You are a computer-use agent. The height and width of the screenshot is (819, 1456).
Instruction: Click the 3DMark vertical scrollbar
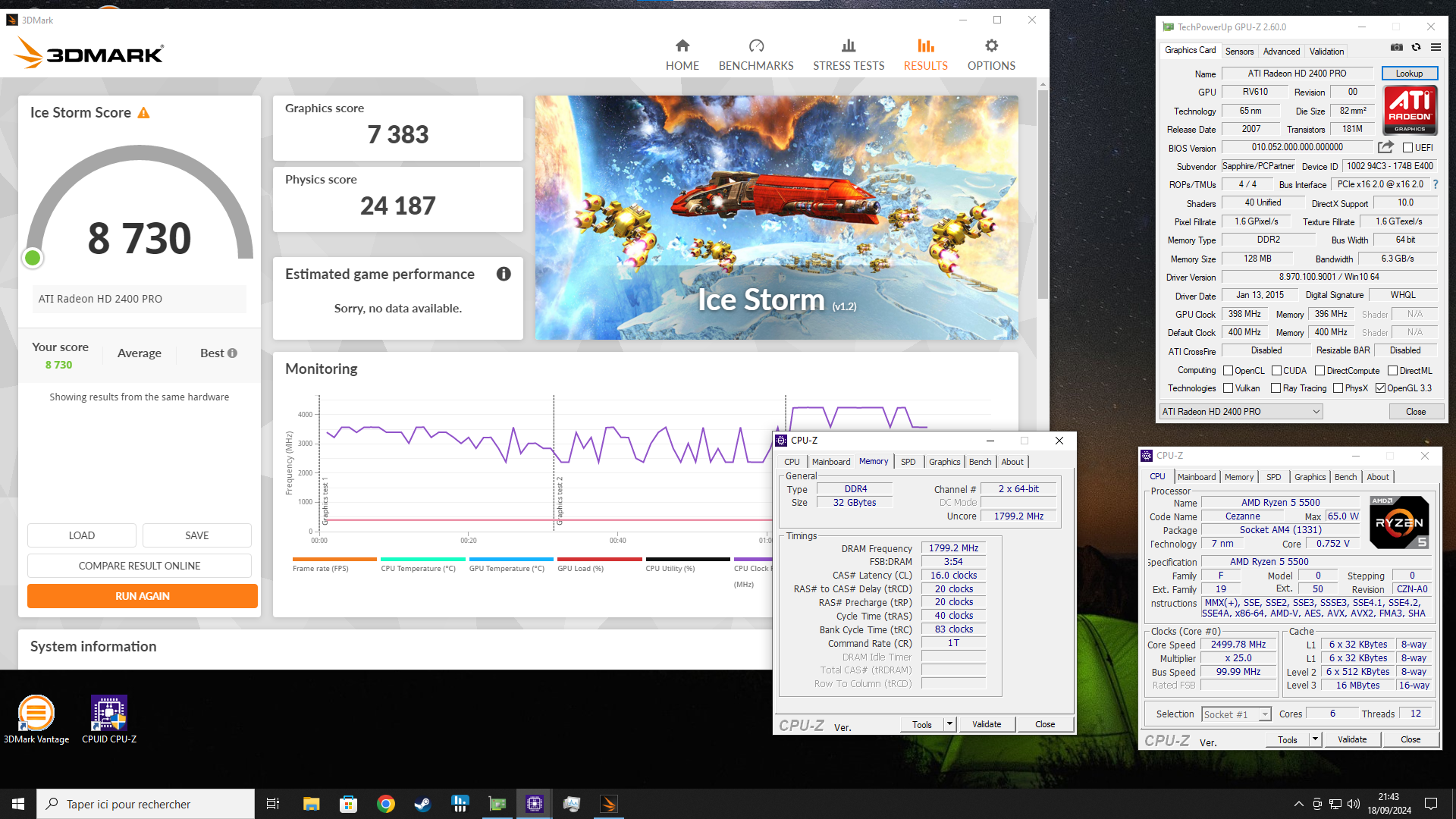click(x=1043, y=193)
